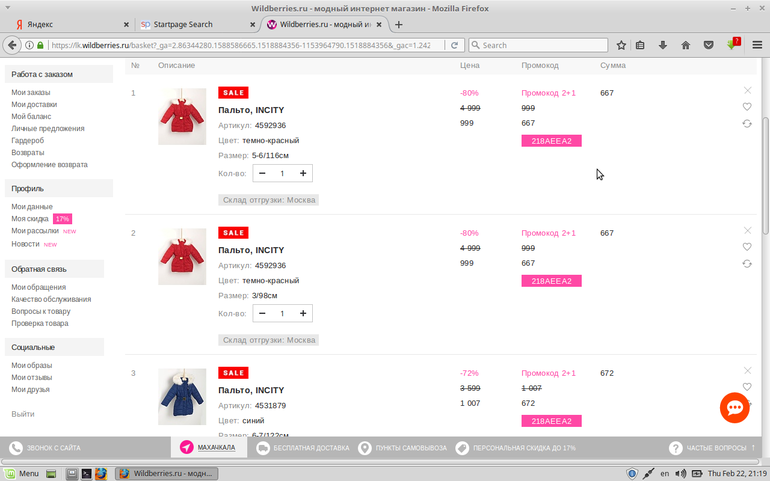The image size is (770, 481).
Task: Click refresh icon on second coat row
Action: pyautogui.click(x=747, y=264)
